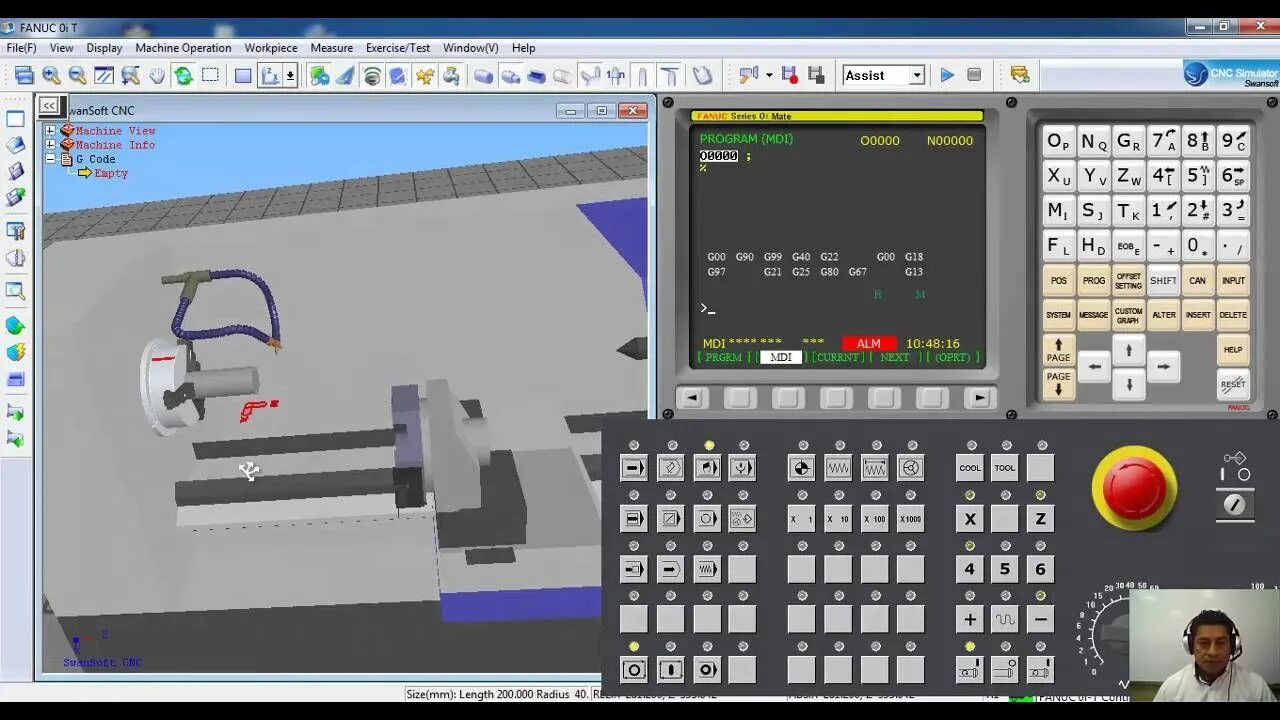Click the green rotate view toolbar icon

click(184, 75)
